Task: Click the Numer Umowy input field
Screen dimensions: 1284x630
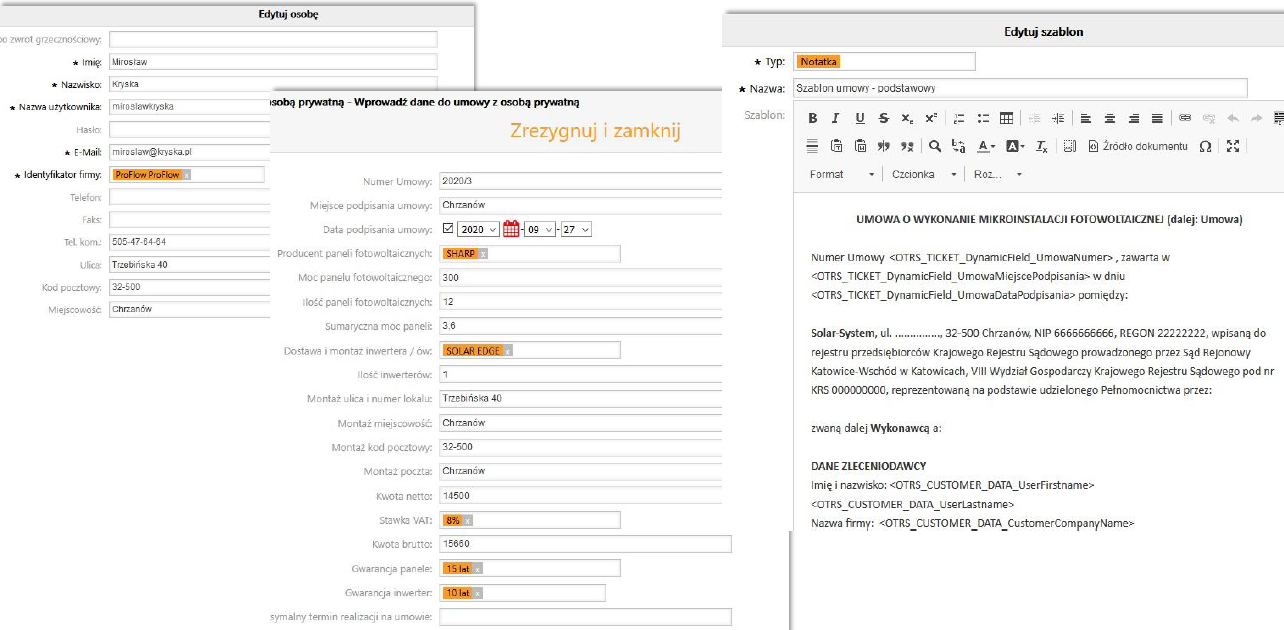Action: click(x=580, y=181)
